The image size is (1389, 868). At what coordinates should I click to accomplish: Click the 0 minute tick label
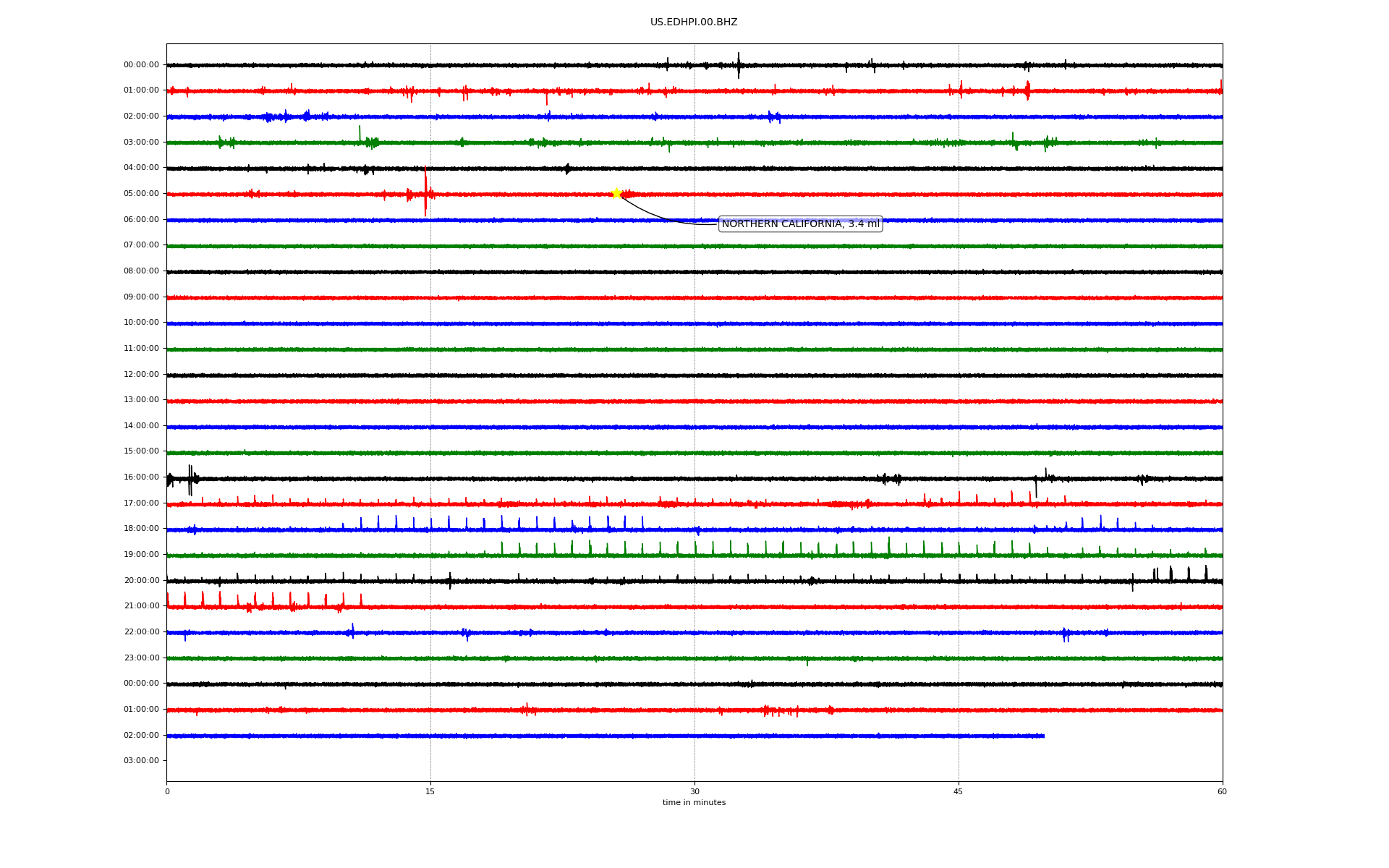[x=167, y=792]
